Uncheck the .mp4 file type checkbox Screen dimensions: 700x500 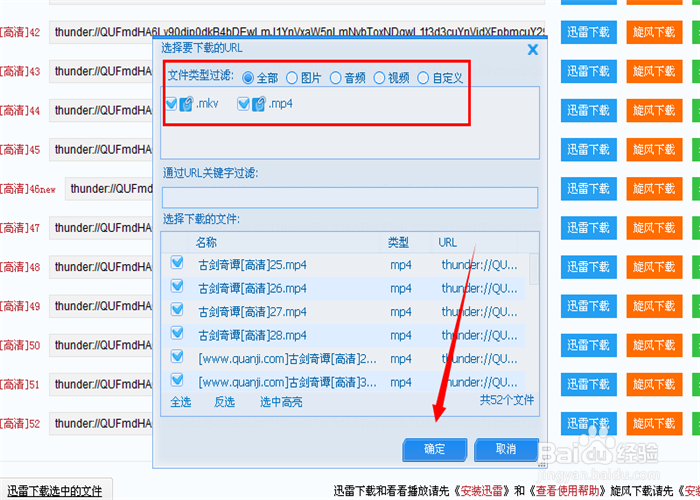pyautogui.click(x=243, y=104)
